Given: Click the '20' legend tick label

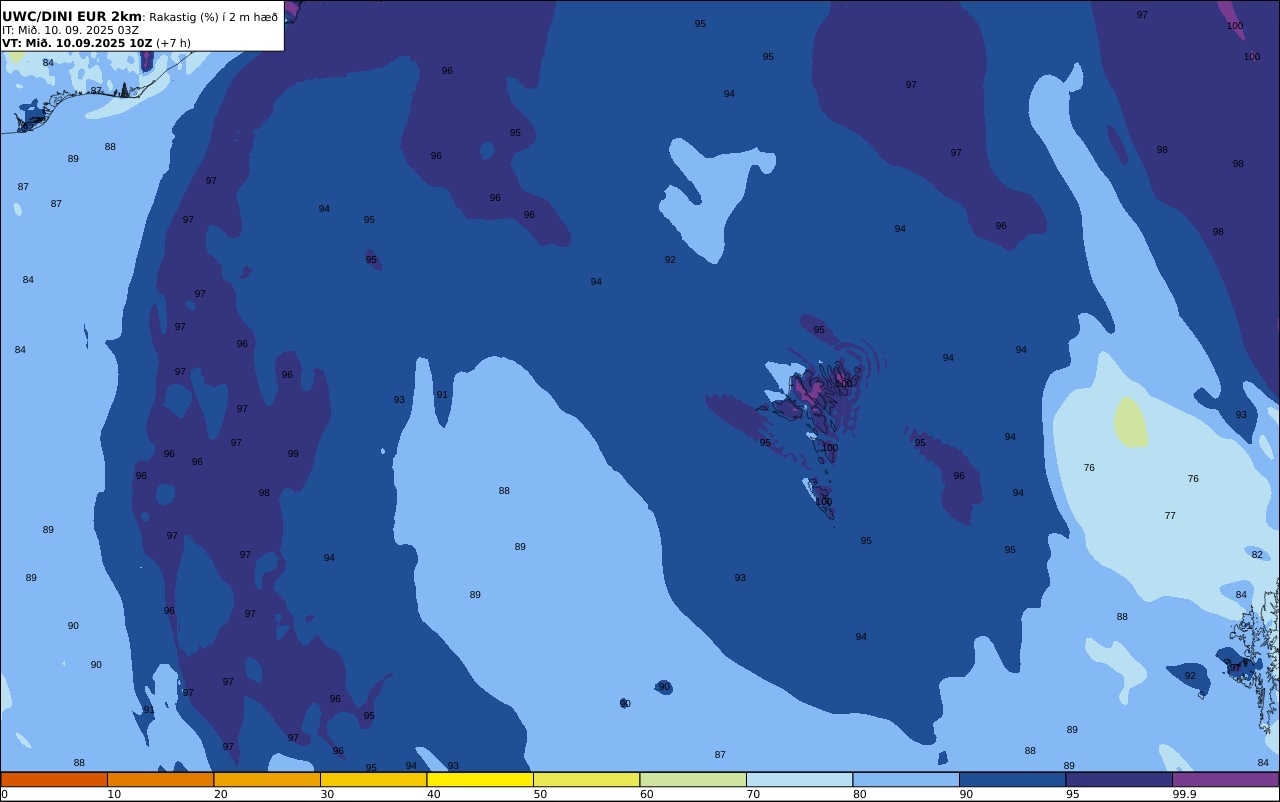Looking at the screenshot, I should [x=220, y=794].
